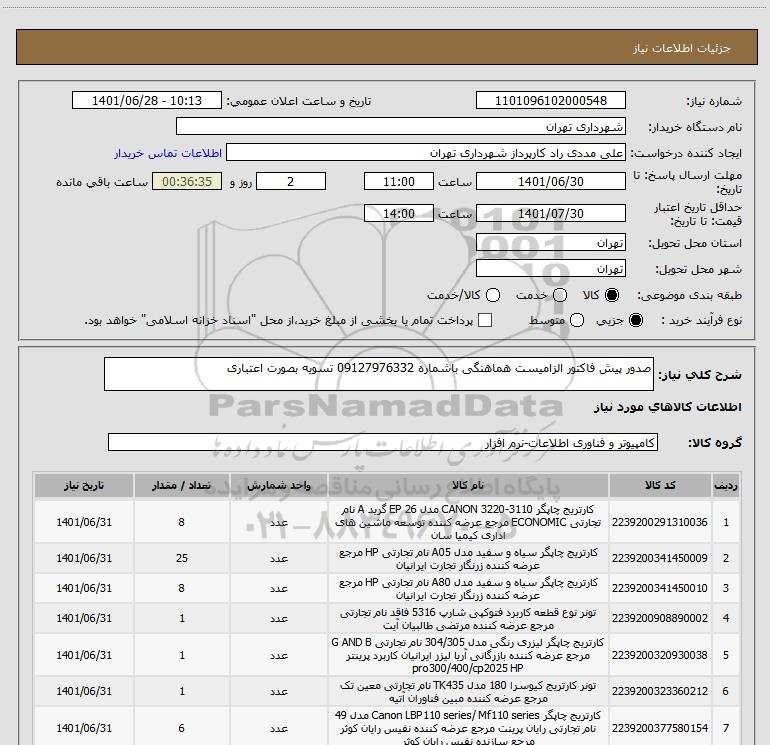
Task: Click the buyer name field شهرداری تهران
Action: click(401, 126)
